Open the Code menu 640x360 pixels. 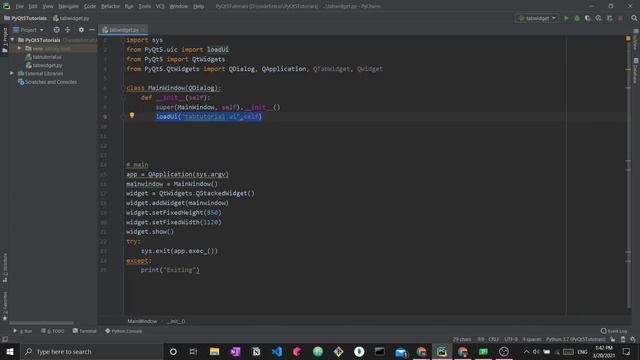(90, 7)
